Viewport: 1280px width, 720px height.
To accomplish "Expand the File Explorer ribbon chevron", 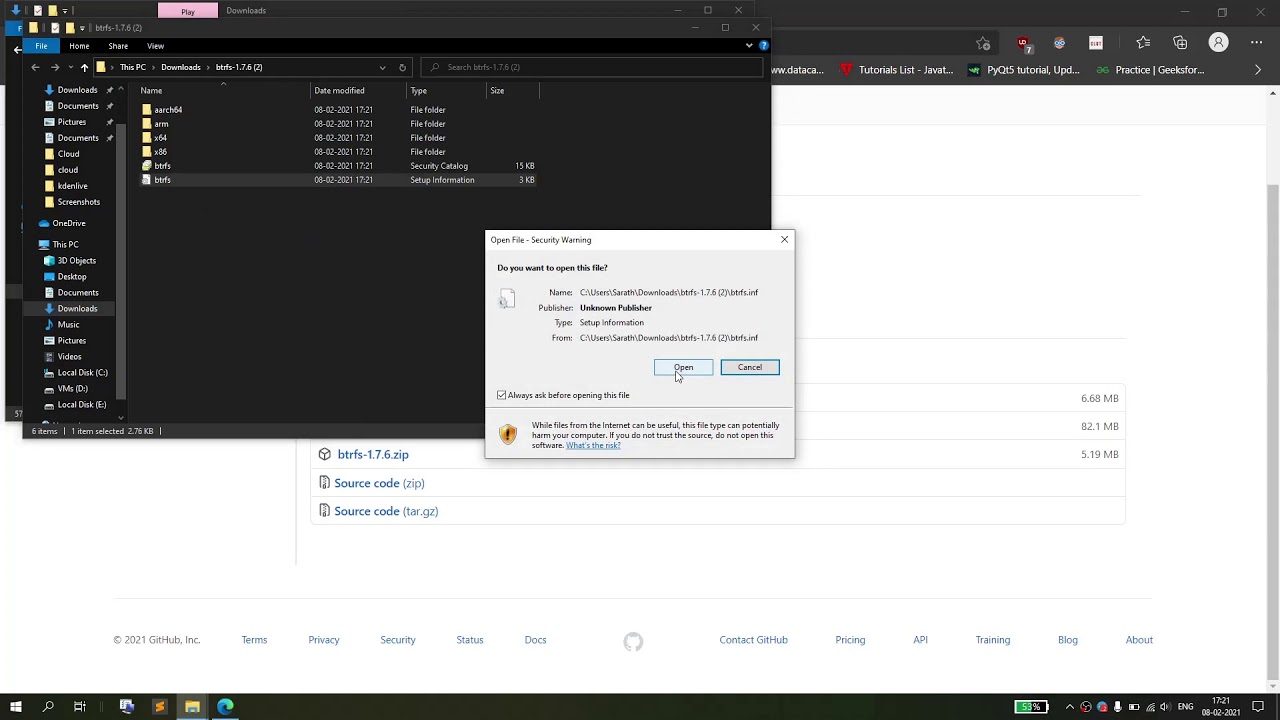I will 749,45.
